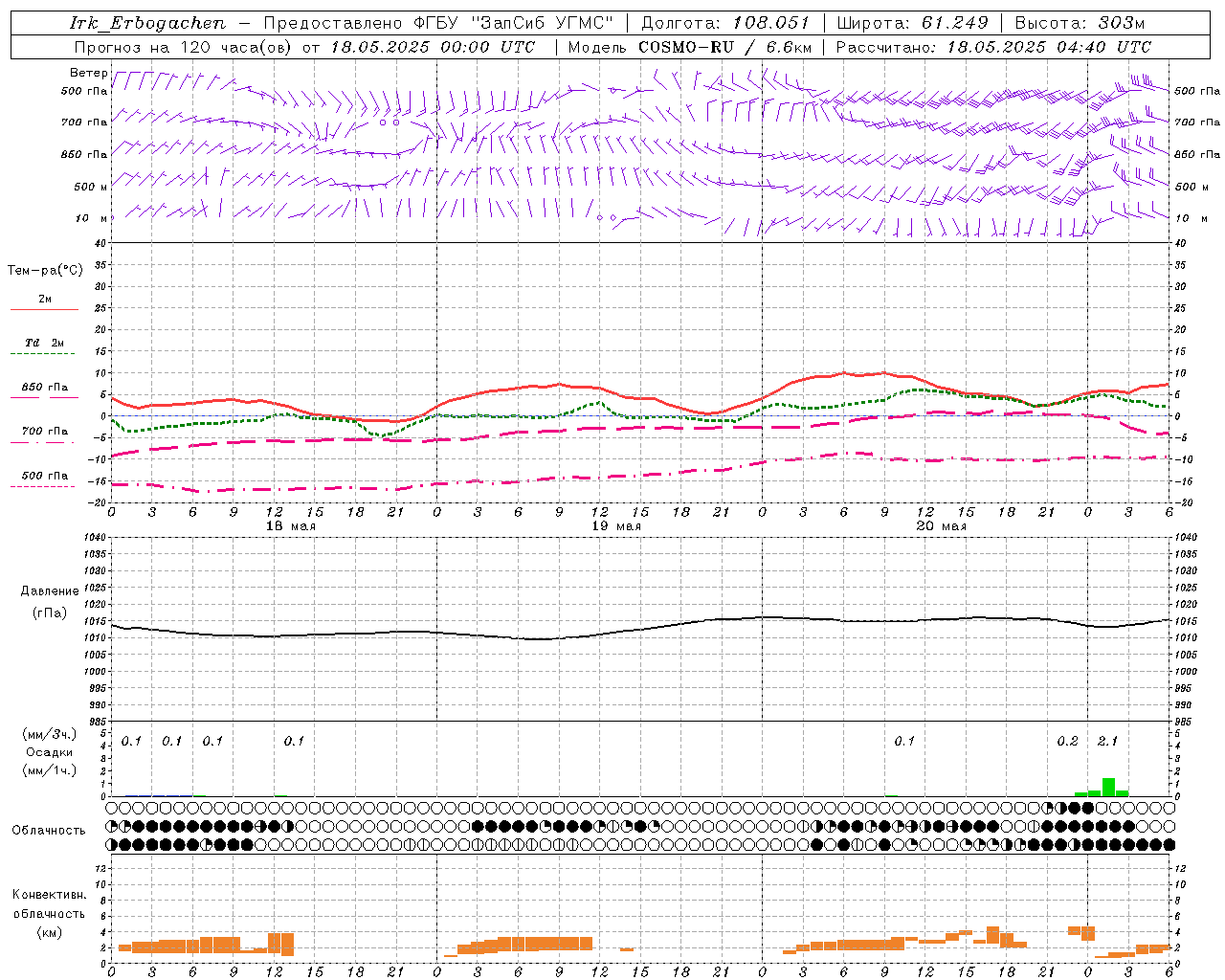Screen dimensions: 1225x980
Task: Click the 'Осадки' precipitation label
Action: pyautogui.click(x=49, y=752)
